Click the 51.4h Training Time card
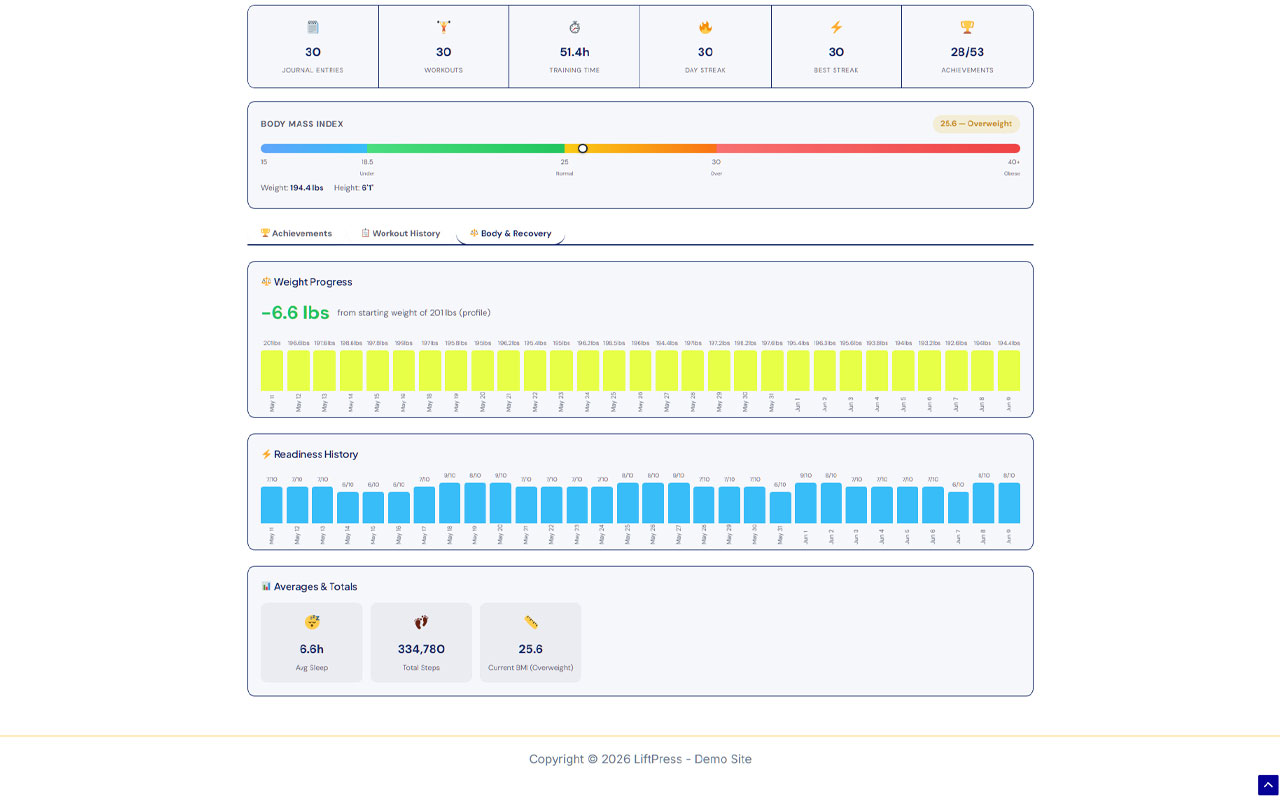Screen dimensions: 1280x800 tap(574, 47)
